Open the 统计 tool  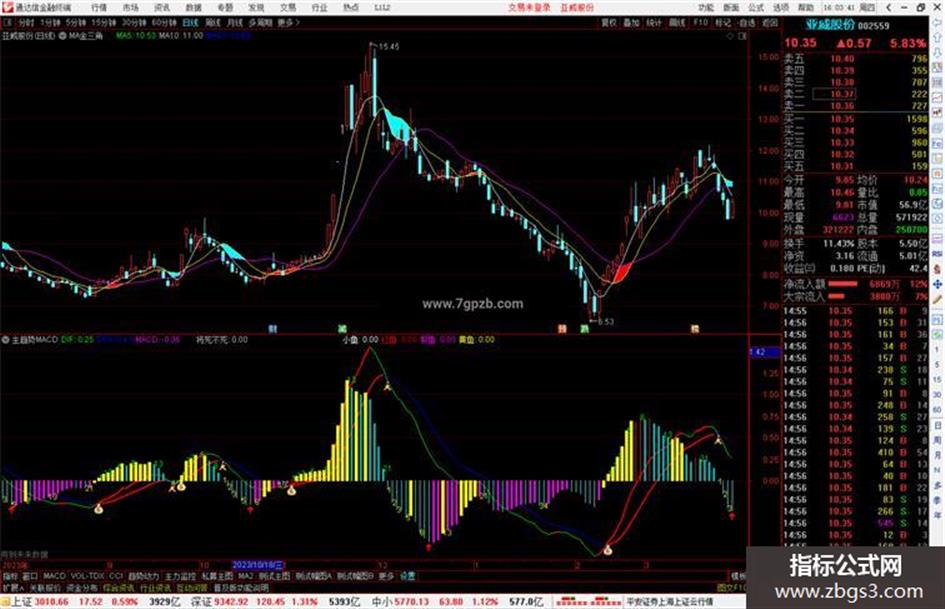(x=654, y=22)
